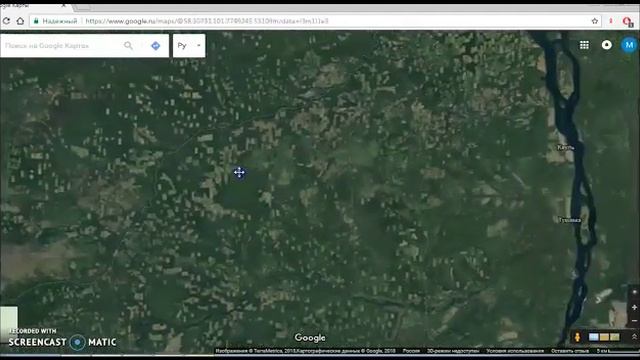Go to the browser home page icon
This screenshot has width=640, height=360.
20,21
